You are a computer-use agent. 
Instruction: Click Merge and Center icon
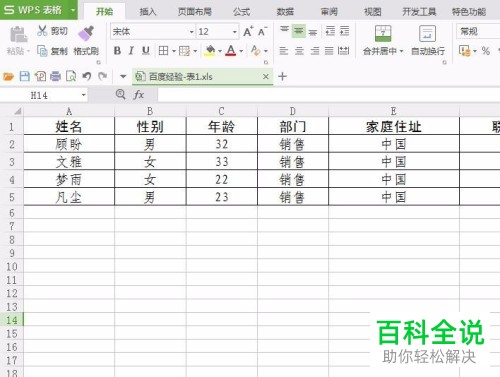click(x=383, y=33)
